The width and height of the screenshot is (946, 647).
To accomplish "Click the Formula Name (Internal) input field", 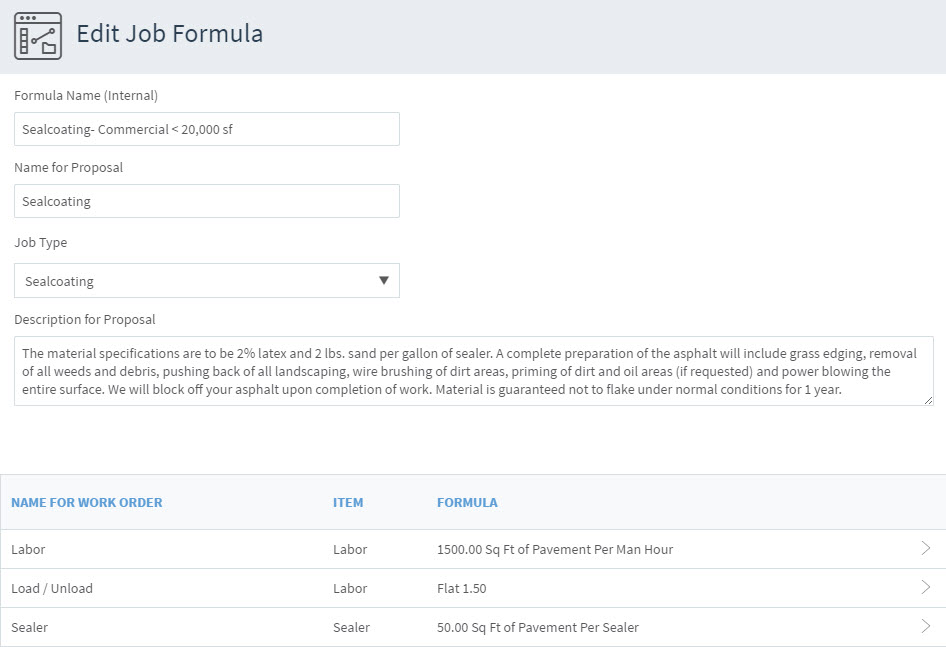I will 206,129.
